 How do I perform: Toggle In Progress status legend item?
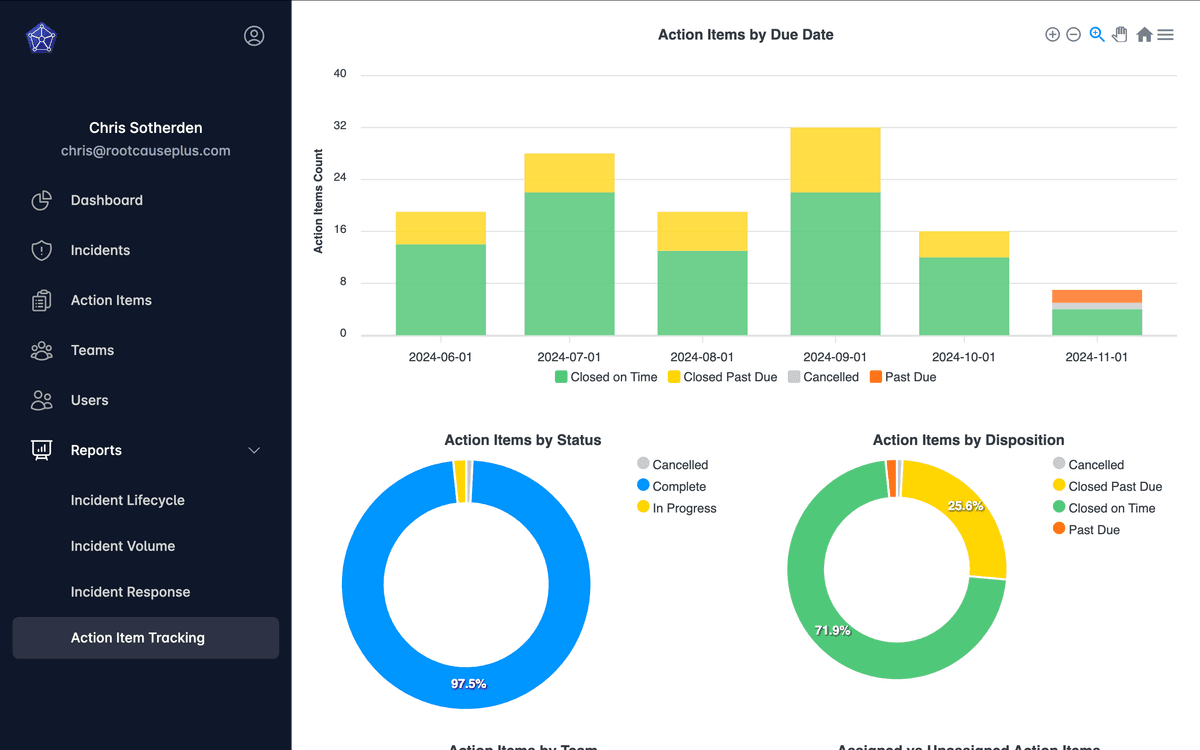coord(677,508)
